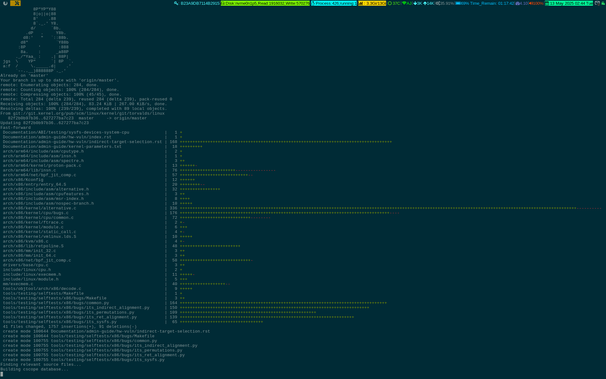Select the yellow workspace tag icon

pos(15,3)
